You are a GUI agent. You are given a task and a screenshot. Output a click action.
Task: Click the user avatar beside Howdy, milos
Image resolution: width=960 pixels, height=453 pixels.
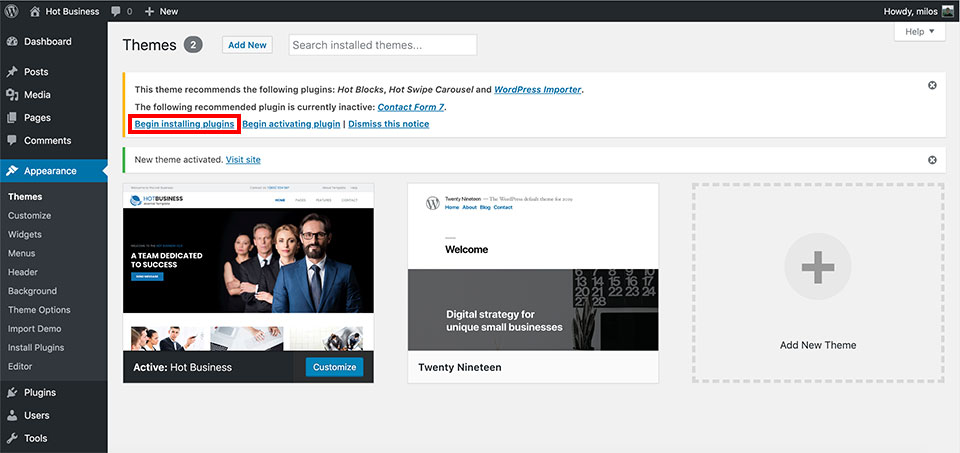[947, 11]
